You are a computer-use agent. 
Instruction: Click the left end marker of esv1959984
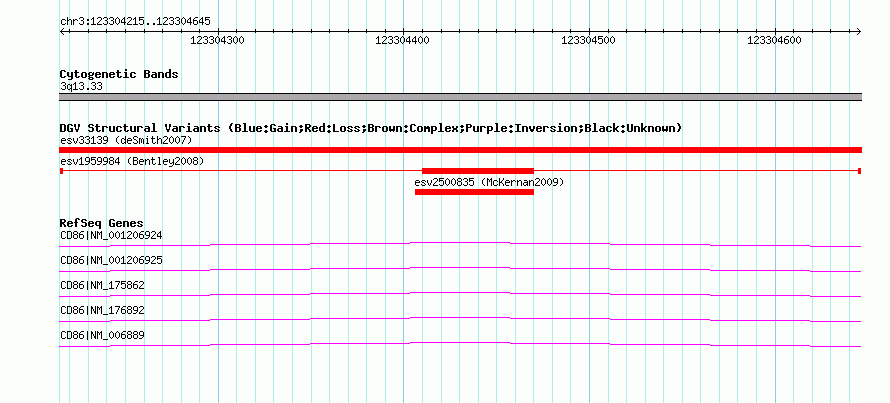pyautogui.click(x=61, y=171)
